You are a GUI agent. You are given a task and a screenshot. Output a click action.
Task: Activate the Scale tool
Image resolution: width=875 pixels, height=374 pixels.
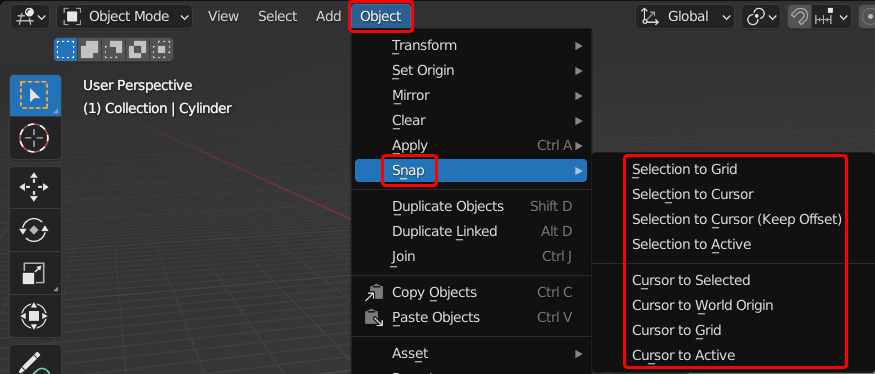pos(35,272)
